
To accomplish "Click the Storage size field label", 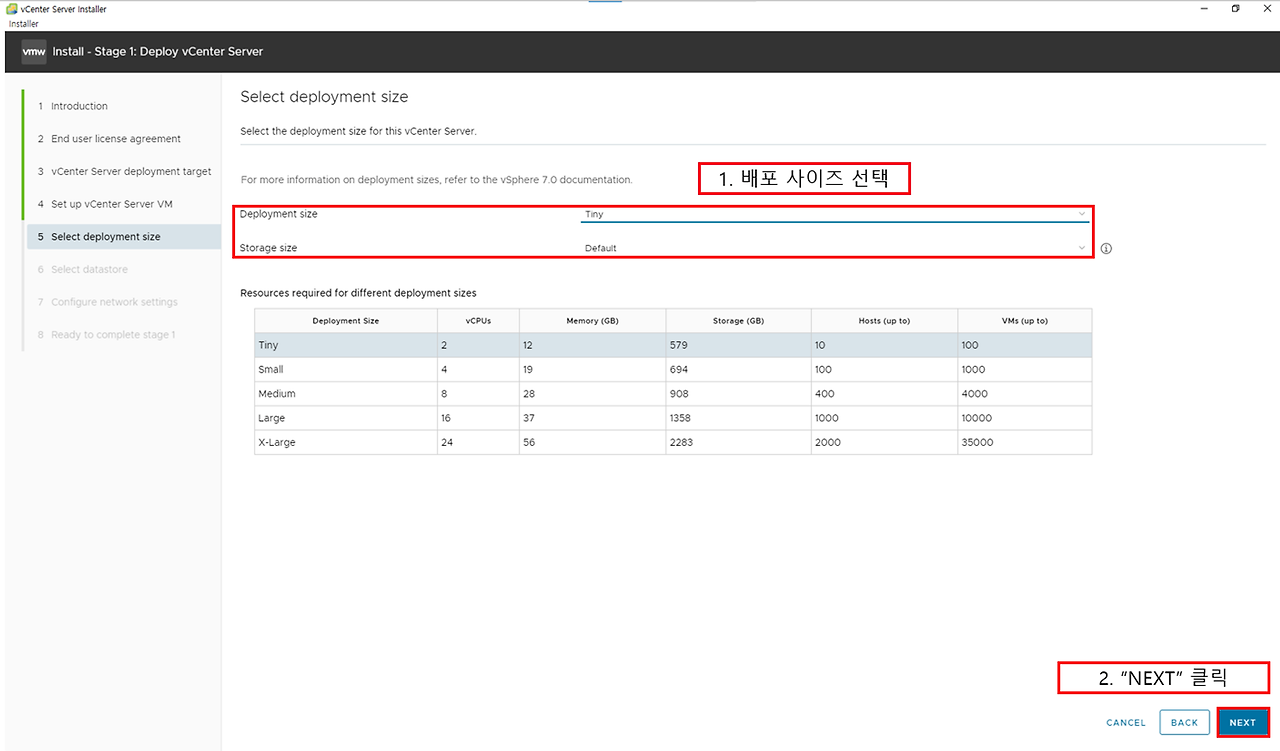I will (x=268, y=247).
